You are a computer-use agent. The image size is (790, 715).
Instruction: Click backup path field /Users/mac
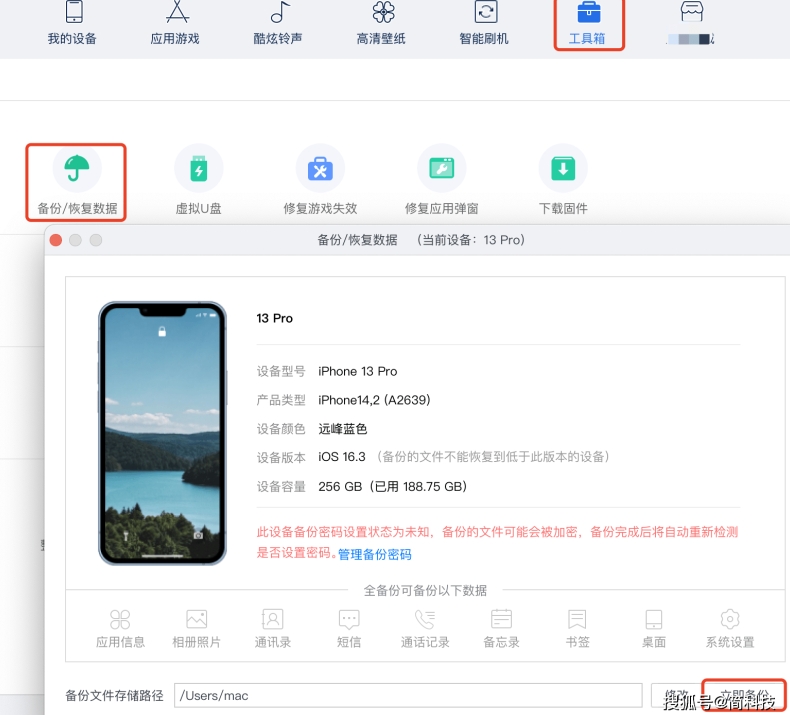pos(408,695)
